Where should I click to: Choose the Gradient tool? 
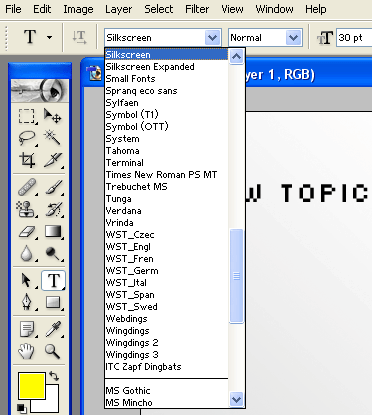click(53, 231)
